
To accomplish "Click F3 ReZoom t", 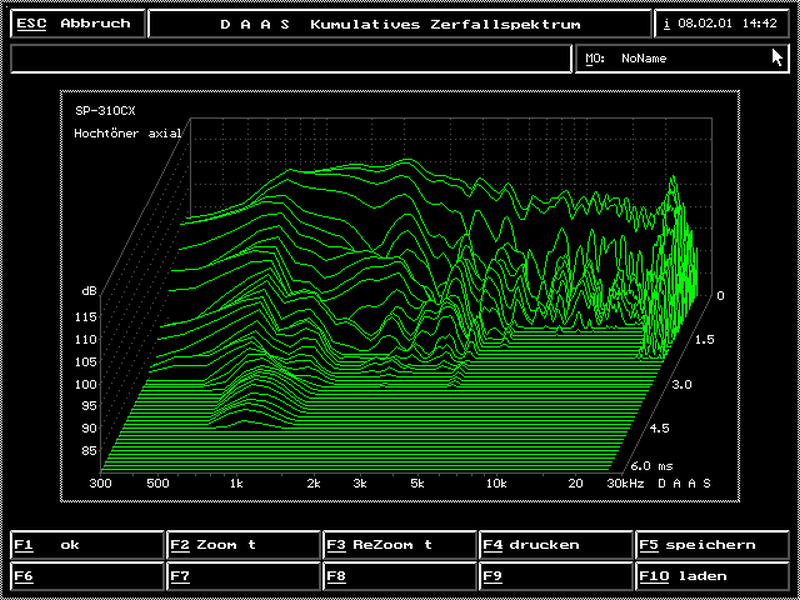I will pos(400,545).
